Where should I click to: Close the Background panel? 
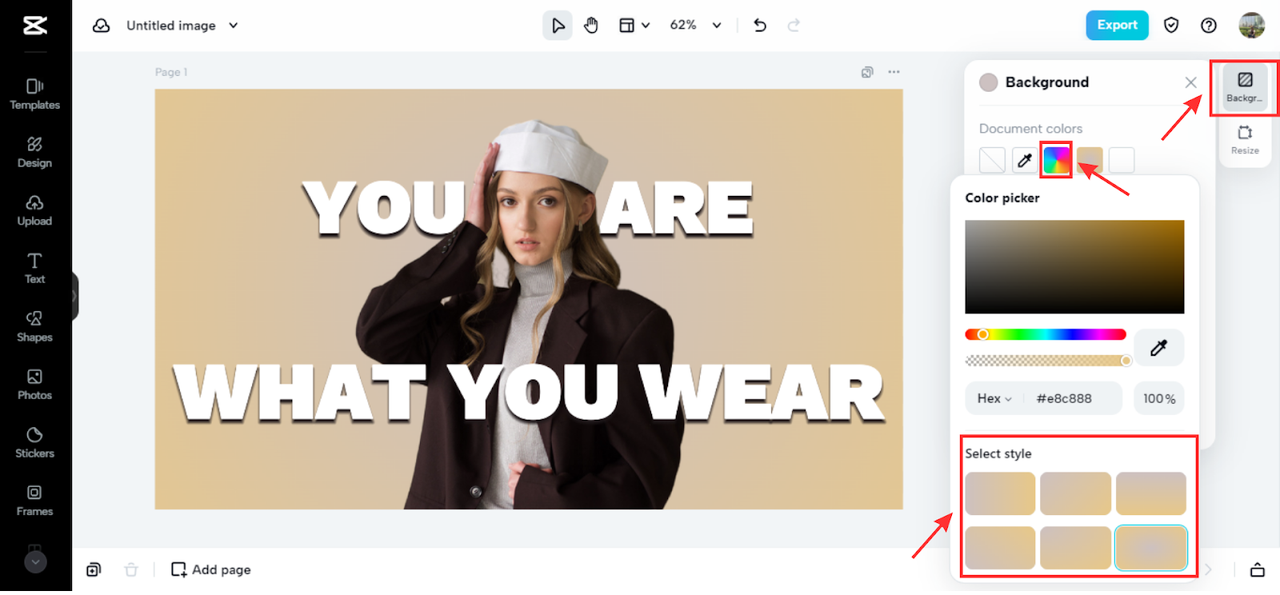pos(1191,82)
